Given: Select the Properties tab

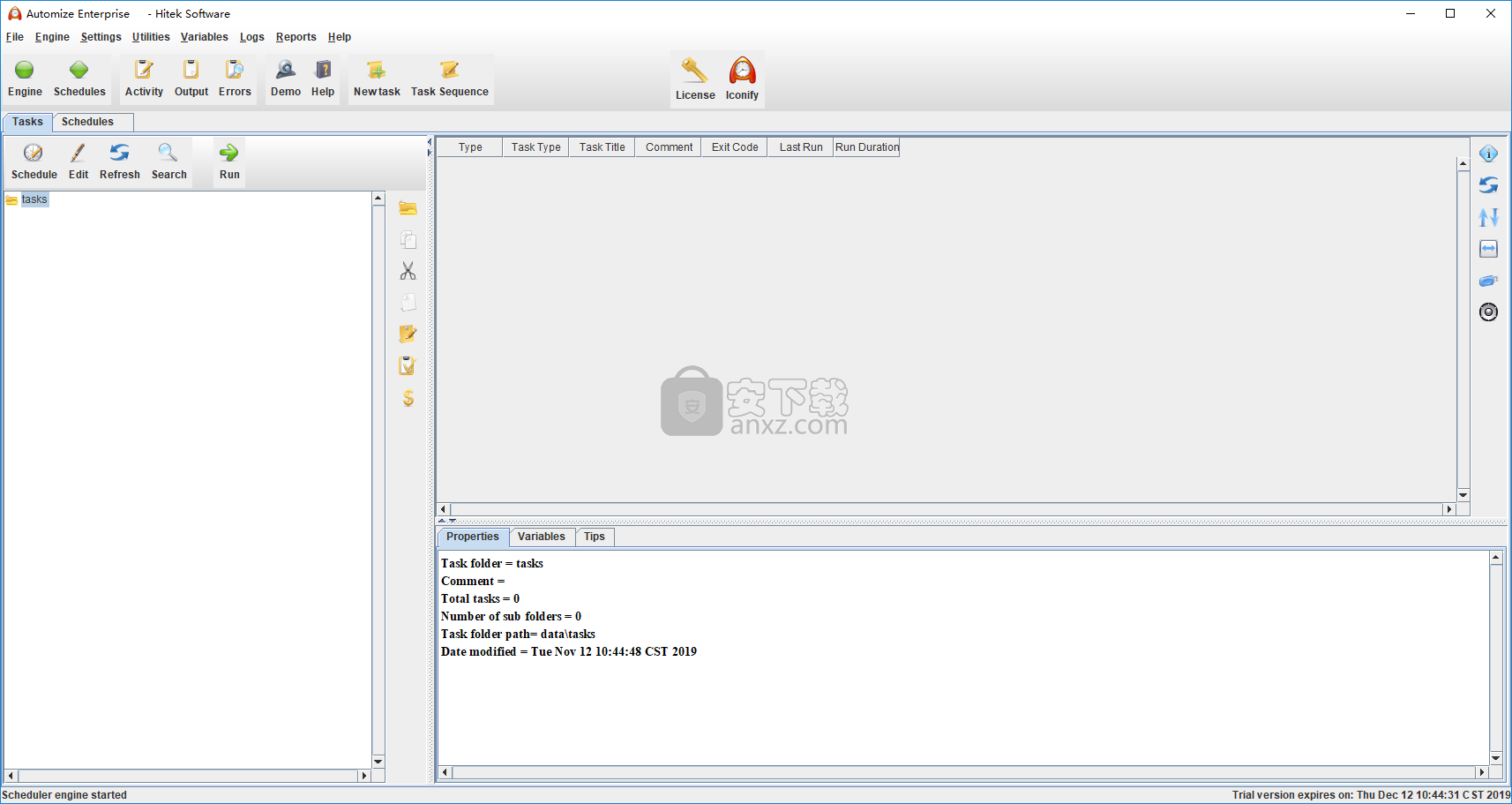Looking at the screenshot, I should (473, 537).
